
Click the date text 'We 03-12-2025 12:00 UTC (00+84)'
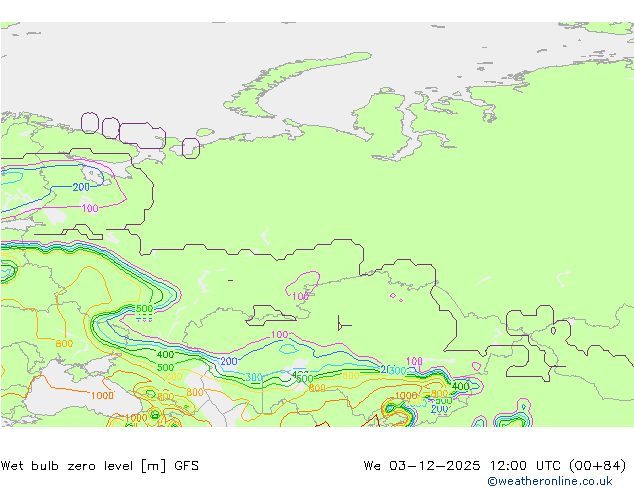(x=495, y=466)
